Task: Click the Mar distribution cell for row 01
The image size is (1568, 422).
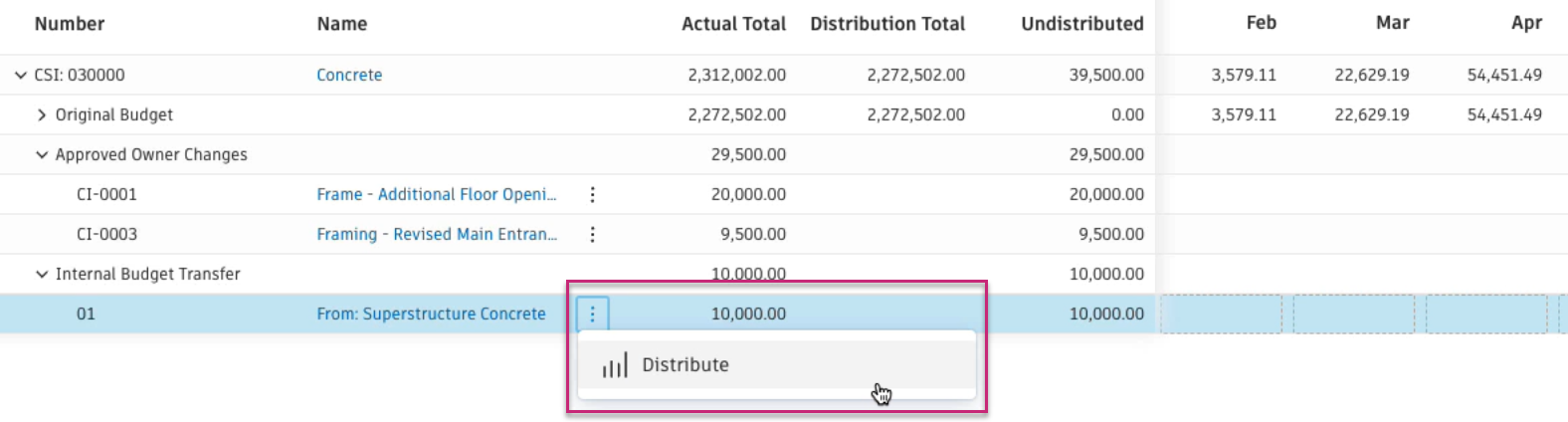Action: 1353,314
